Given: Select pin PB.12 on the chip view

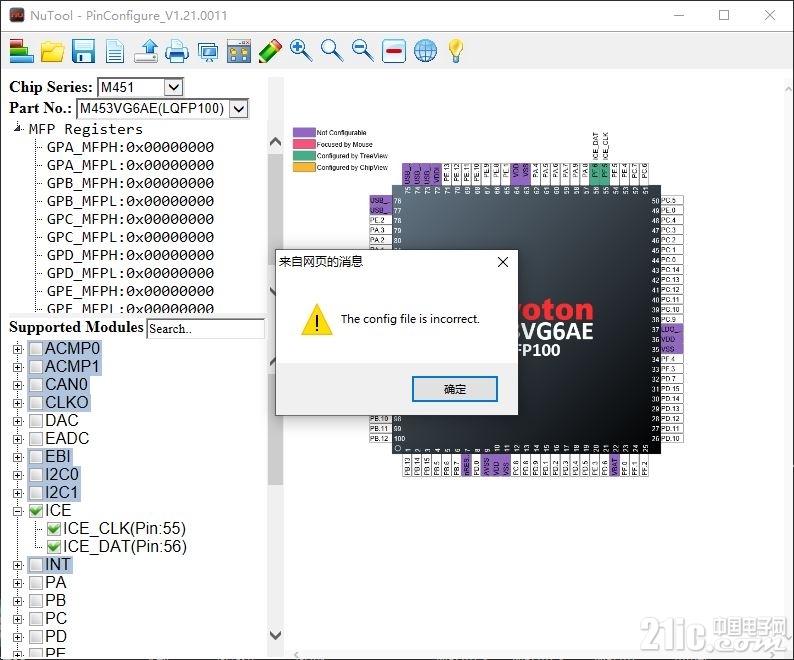Looking at the screenshot, I should click(380, 438).
